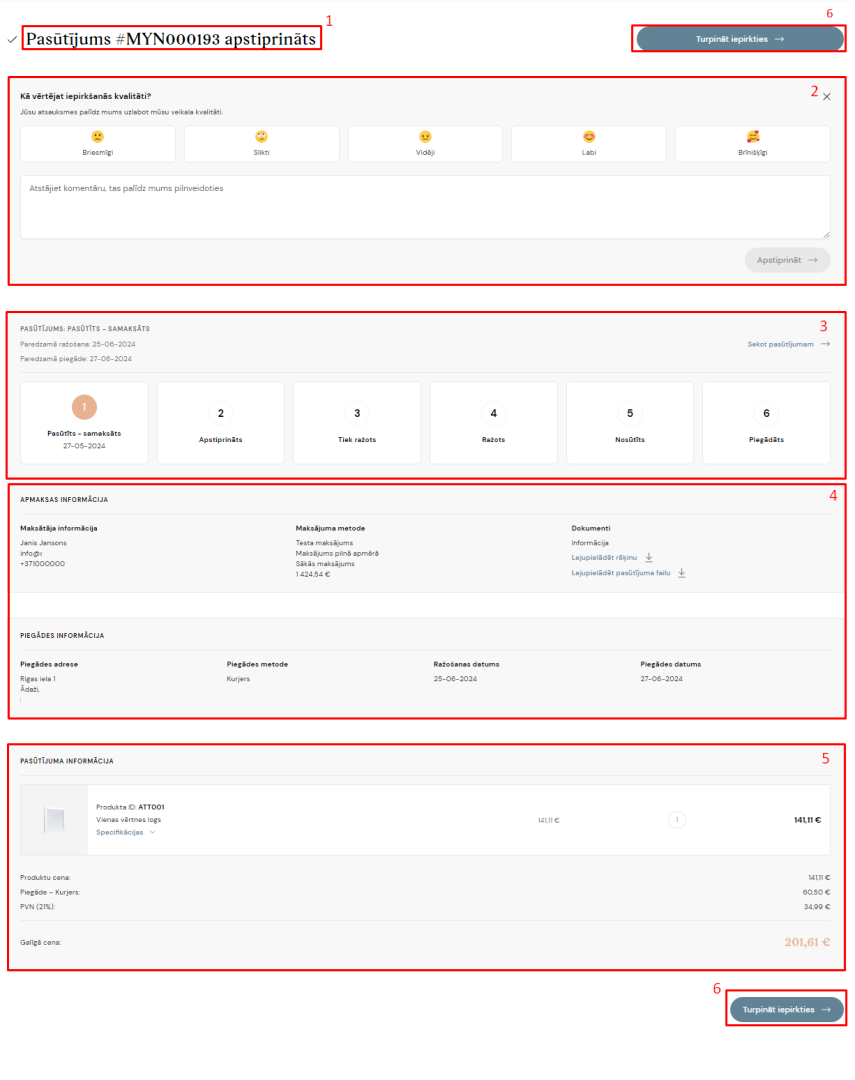Click the arrow inside top Turpināt iepirkties button
This screenshot has height=1080, width=855.
(779, 39)
